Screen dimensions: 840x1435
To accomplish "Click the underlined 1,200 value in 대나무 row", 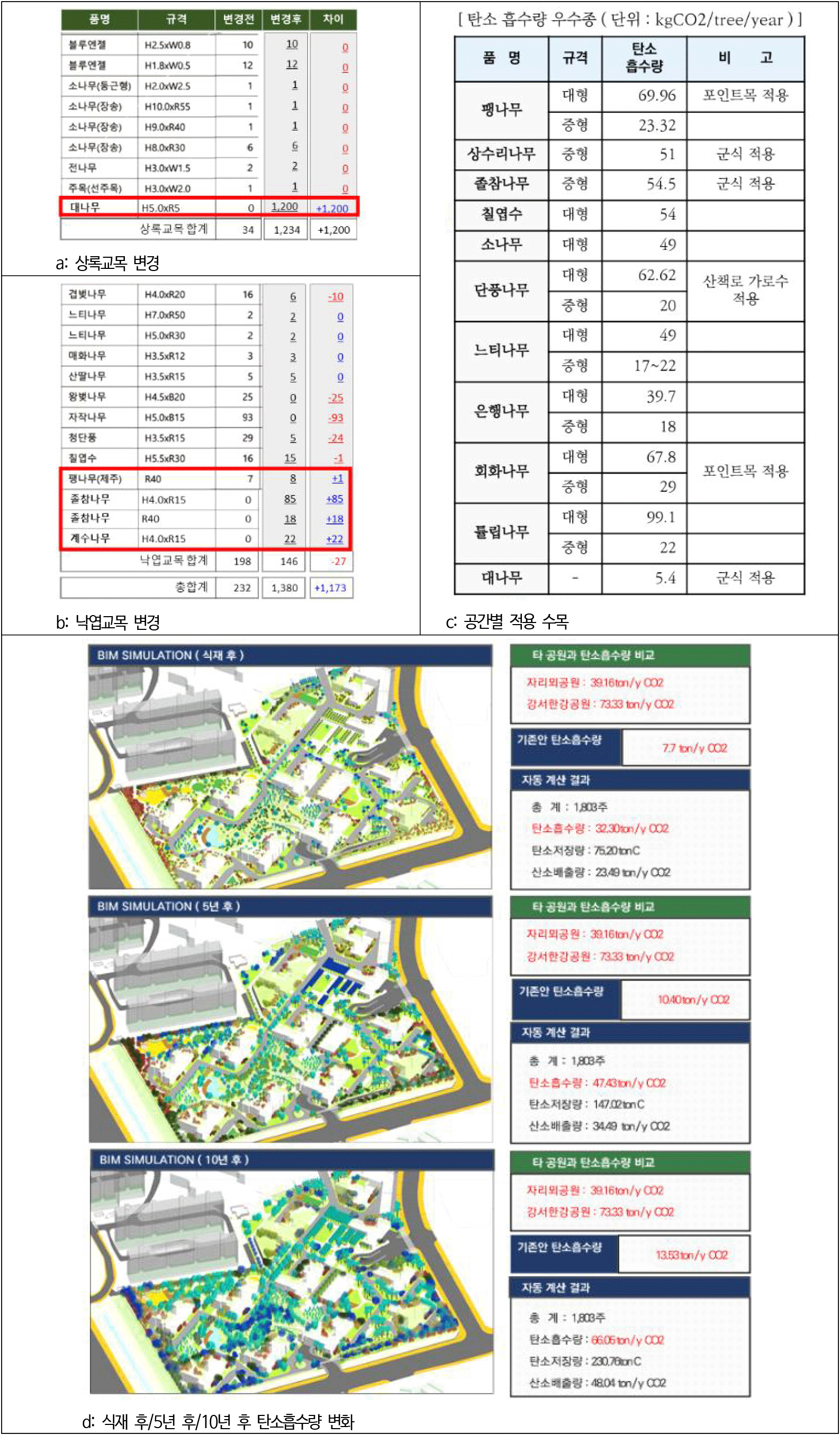I will click(x=285, y=207).
